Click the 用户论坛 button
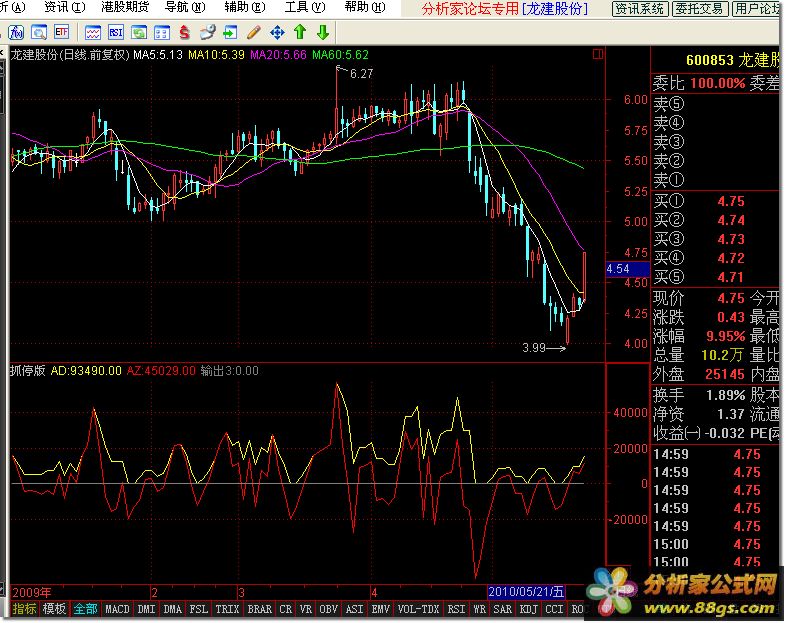This screenshot has height=623, width=786. [756, 9]
